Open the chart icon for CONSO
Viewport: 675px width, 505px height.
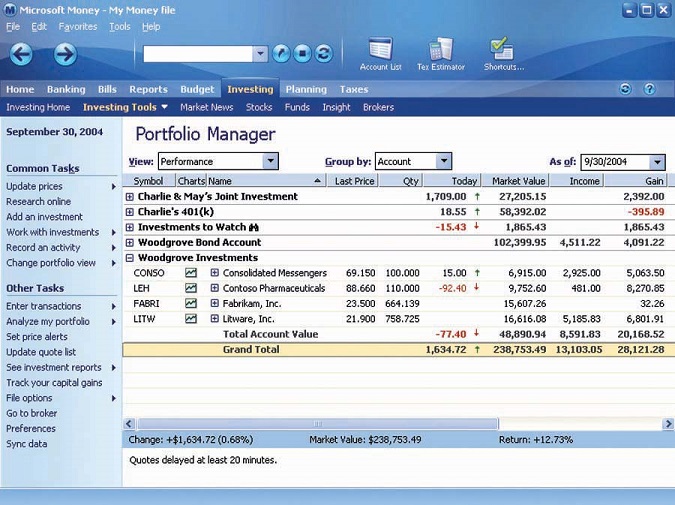click(191, 273)
